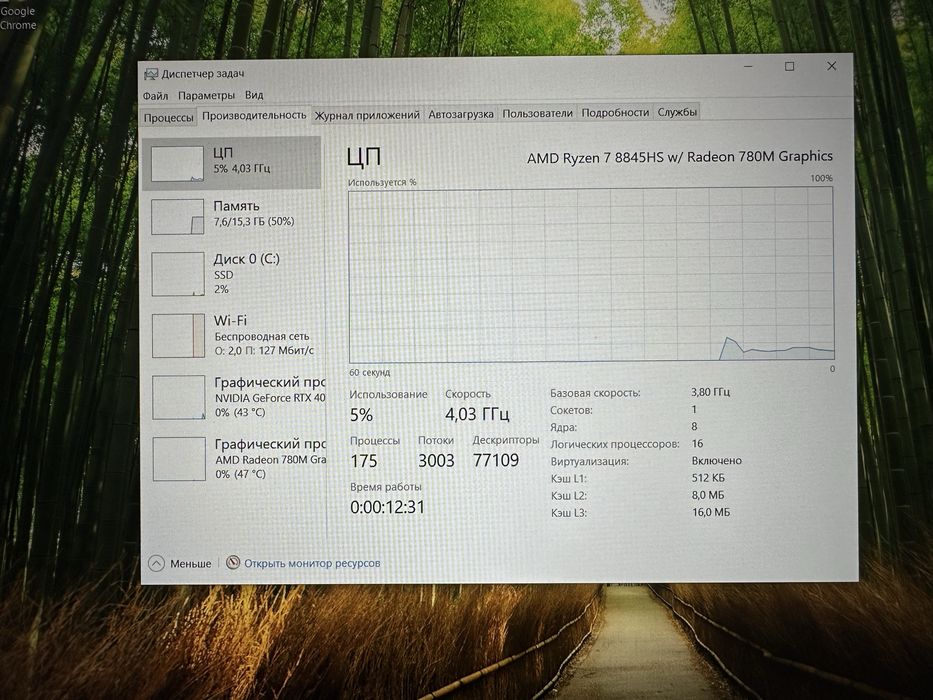Screen dimensions: 933x700
Task: Open Открыть монитор ресурсов link
Action: pyautogui.click(x=312, y=562)
